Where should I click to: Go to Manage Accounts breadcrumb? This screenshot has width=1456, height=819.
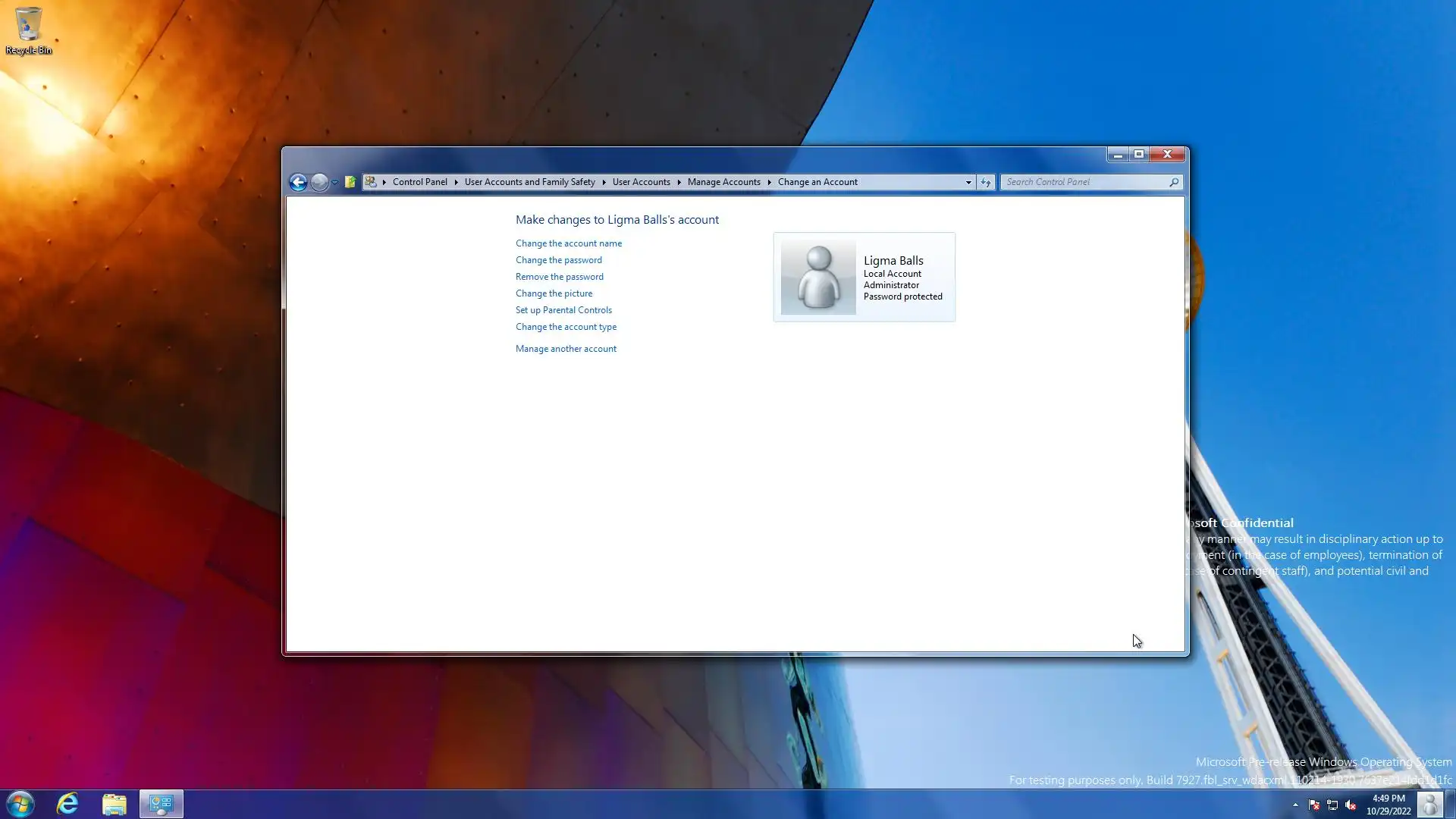tap(723, 182)
